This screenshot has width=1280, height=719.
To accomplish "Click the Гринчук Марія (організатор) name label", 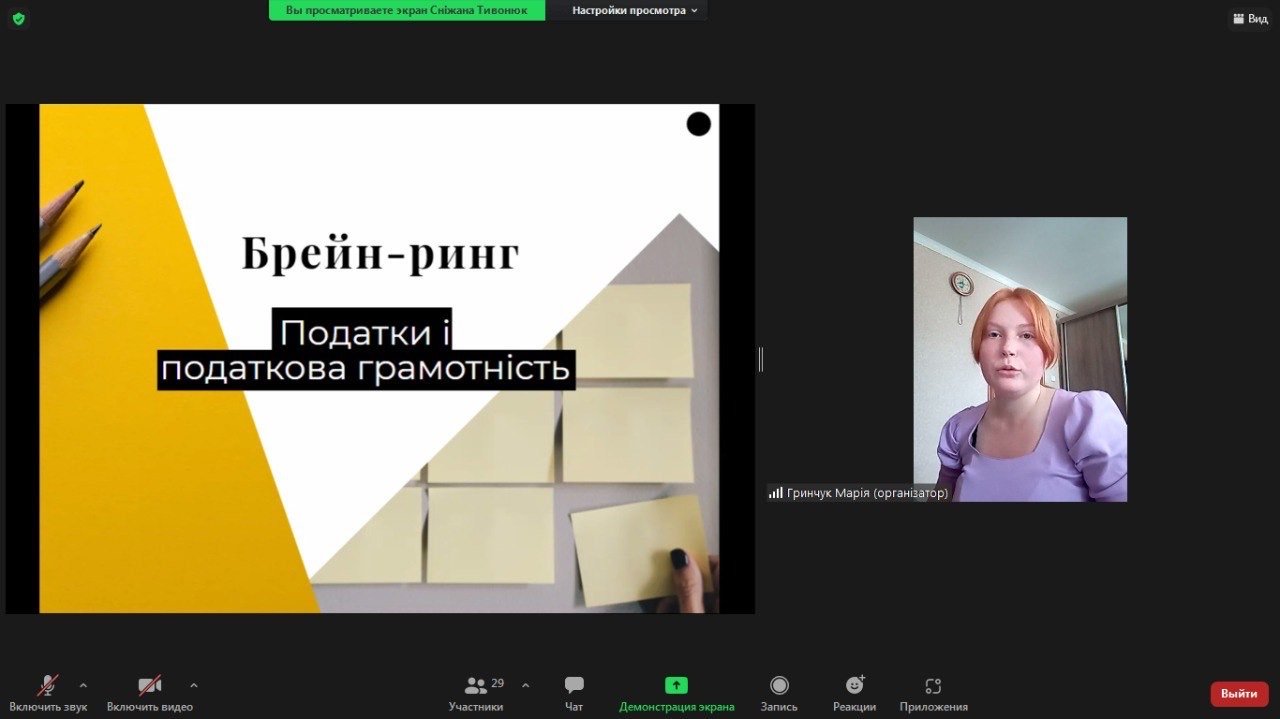I will pos(867,493).
